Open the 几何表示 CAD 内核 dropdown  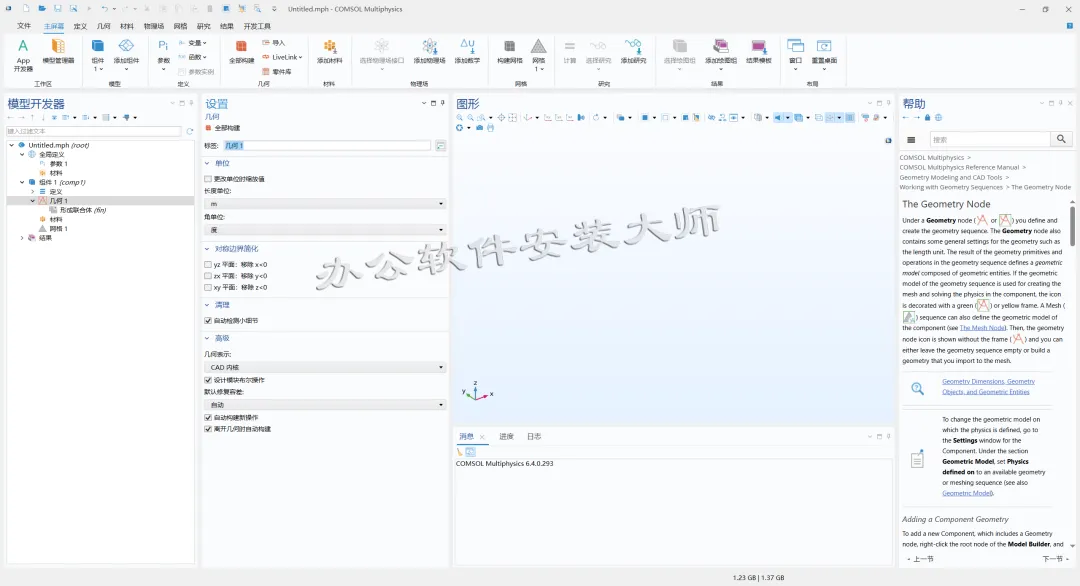click(x=325, y=368)
